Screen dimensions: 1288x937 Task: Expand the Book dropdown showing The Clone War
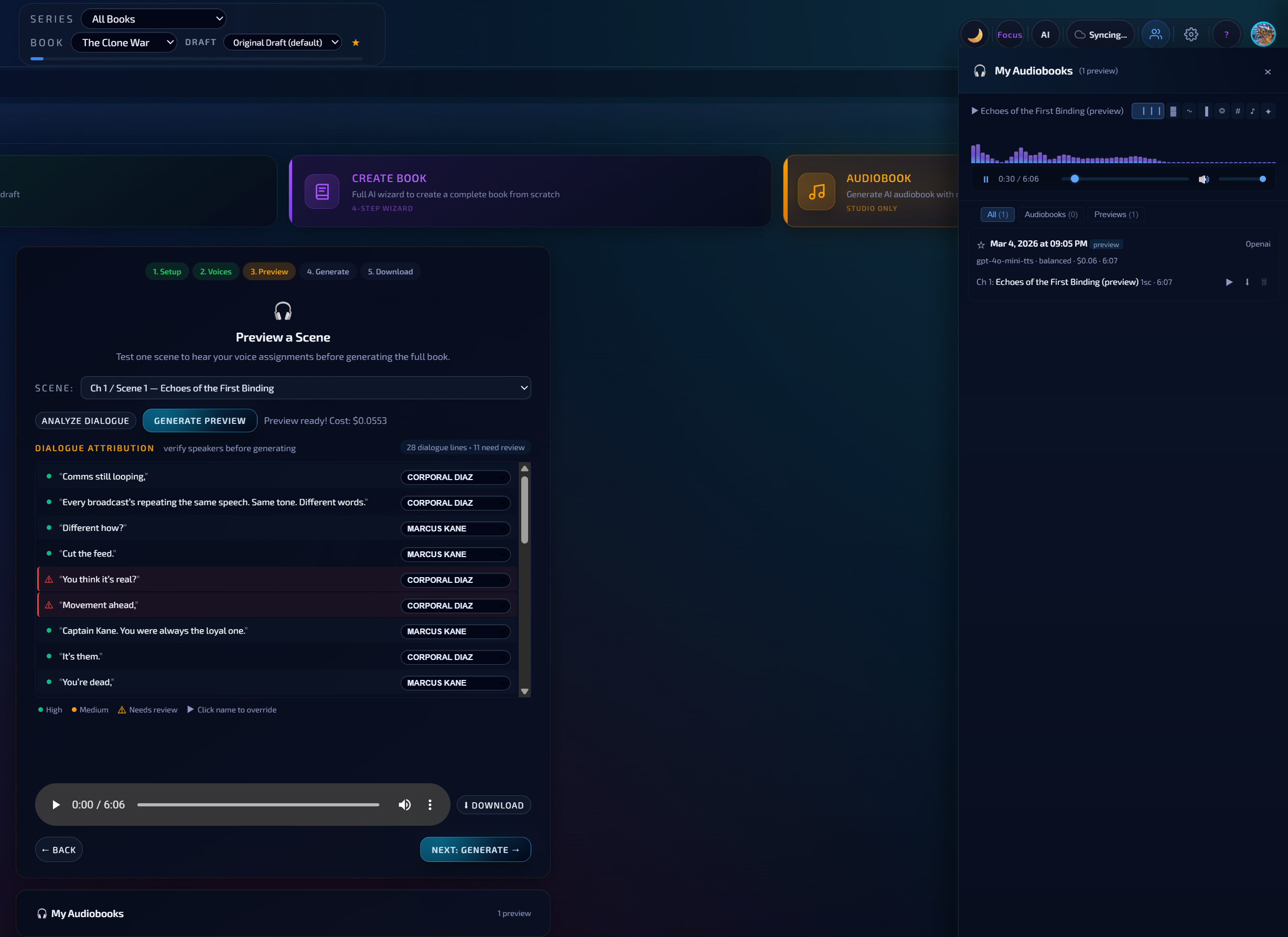[124, 42]
